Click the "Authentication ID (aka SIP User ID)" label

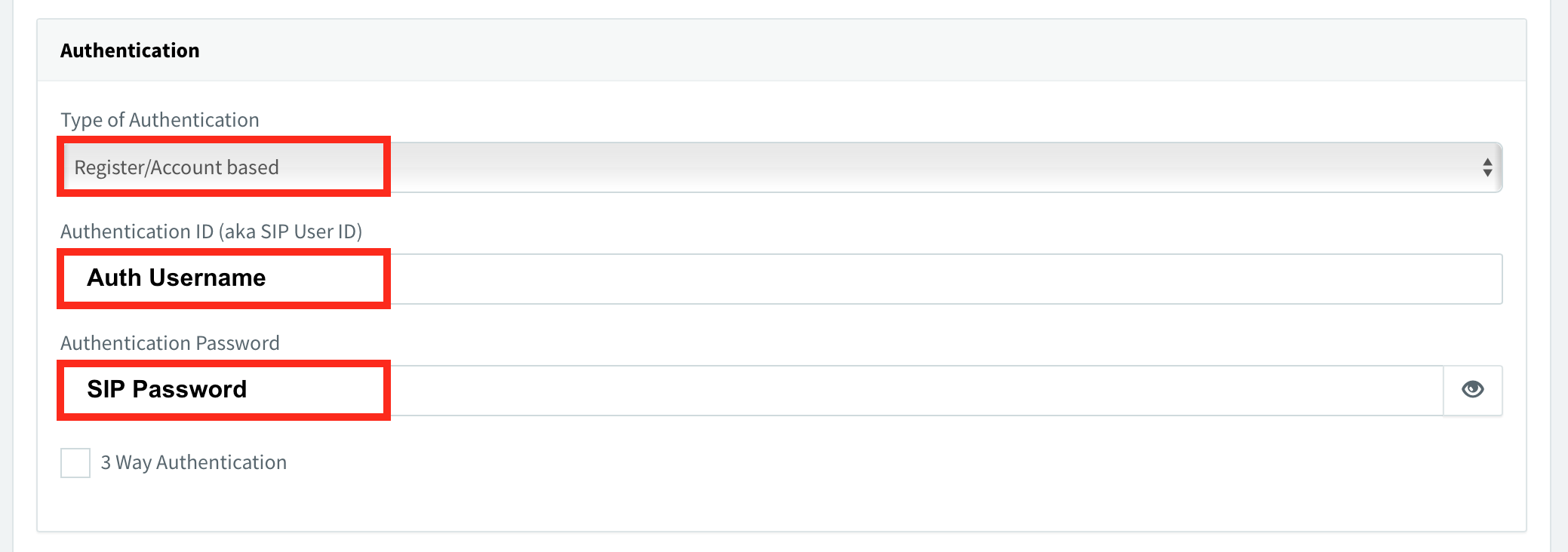211,232
